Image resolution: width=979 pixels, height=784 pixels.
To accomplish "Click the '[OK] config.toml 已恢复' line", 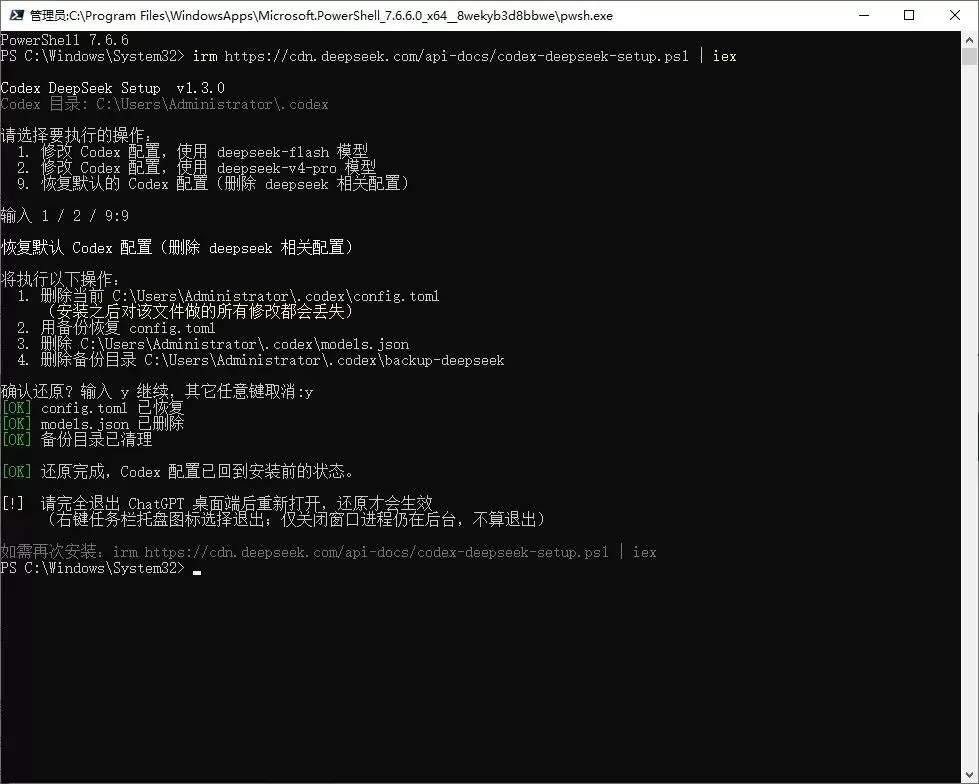I will (92, 408).
